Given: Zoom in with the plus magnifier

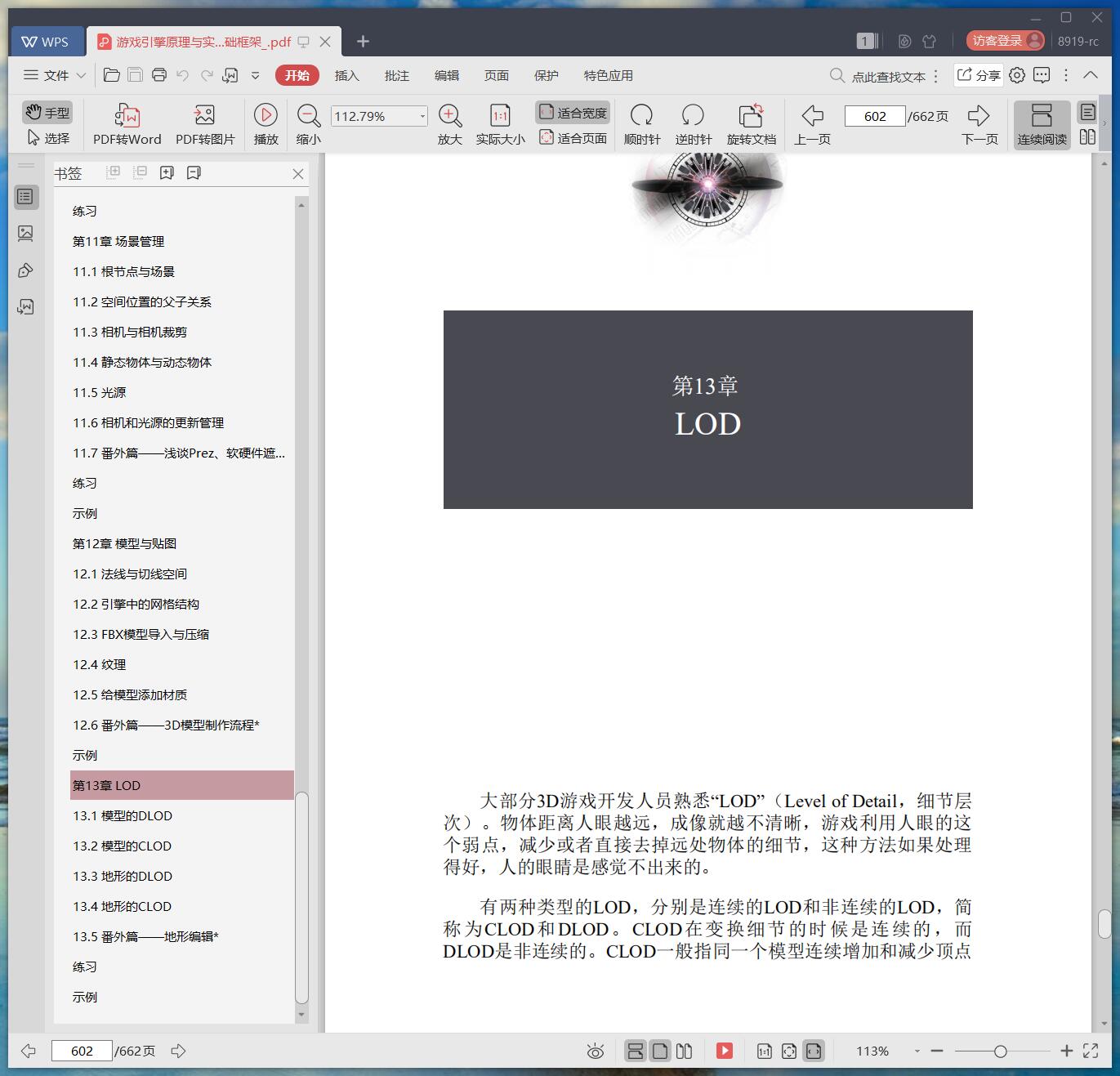Looking at the screenshot, I should (450, 124).
